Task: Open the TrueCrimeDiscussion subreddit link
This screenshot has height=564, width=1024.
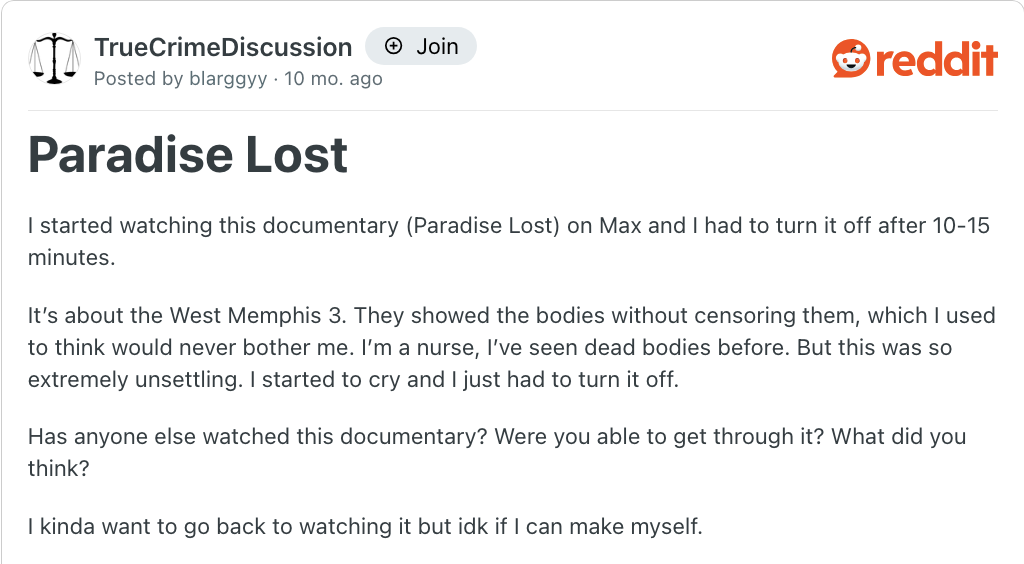Action: (223, 47)
